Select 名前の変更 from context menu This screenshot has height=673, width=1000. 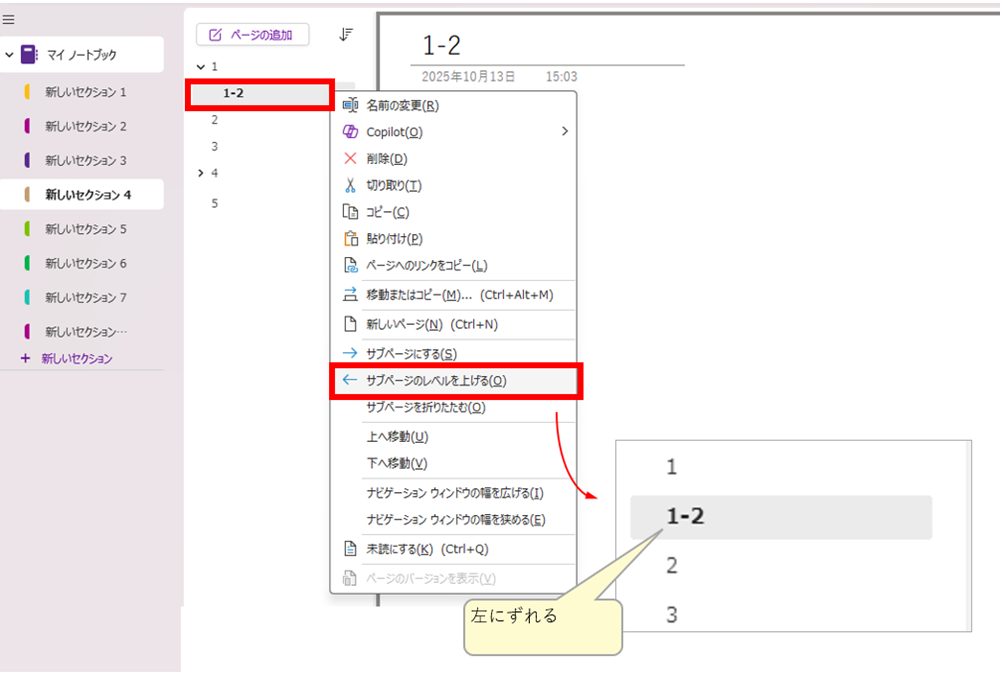pos(402,105)
